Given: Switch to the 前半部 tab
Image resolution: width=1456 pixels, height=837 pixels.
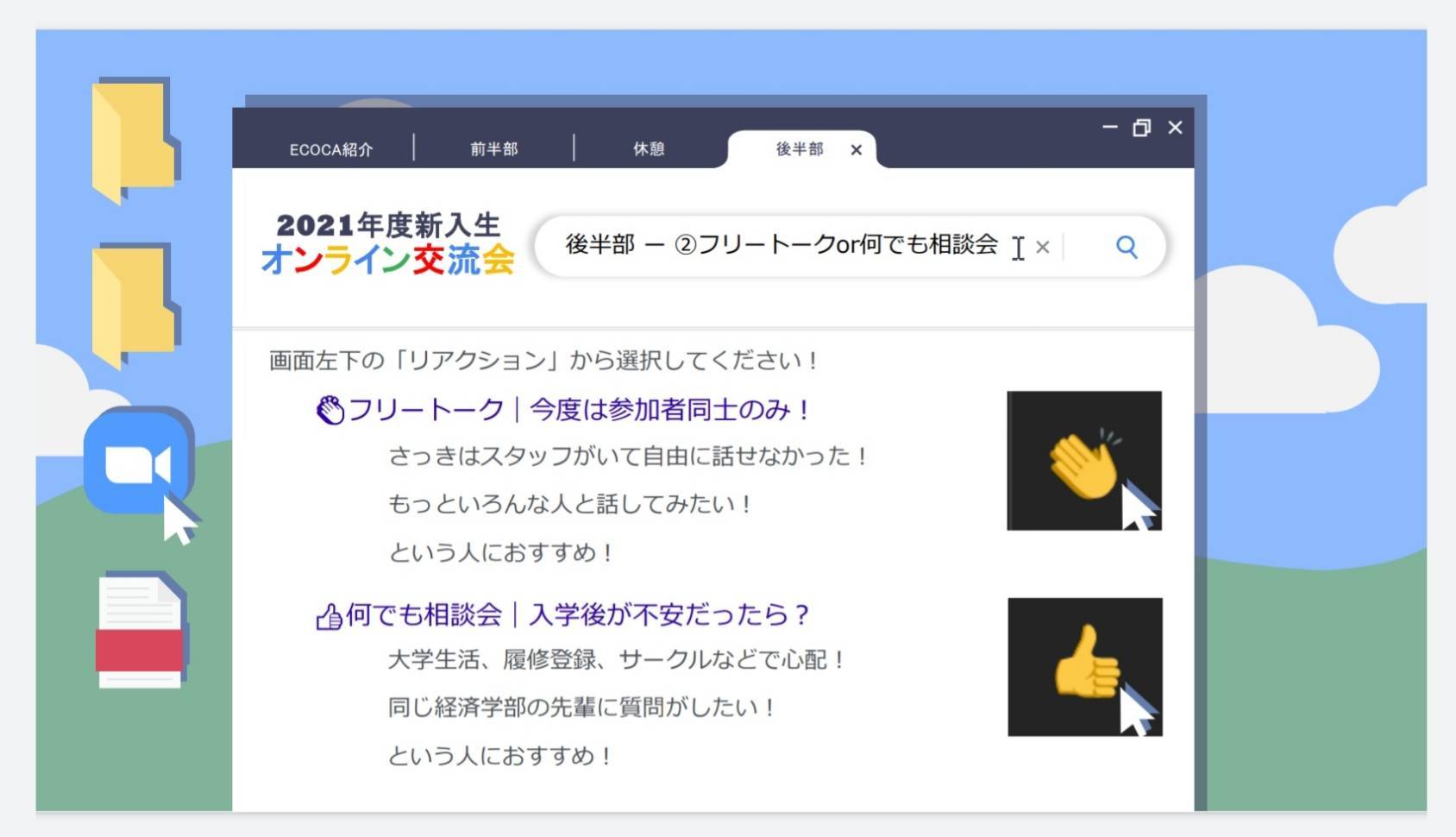Looking at the screenshot, I should [x=494, y=148].
